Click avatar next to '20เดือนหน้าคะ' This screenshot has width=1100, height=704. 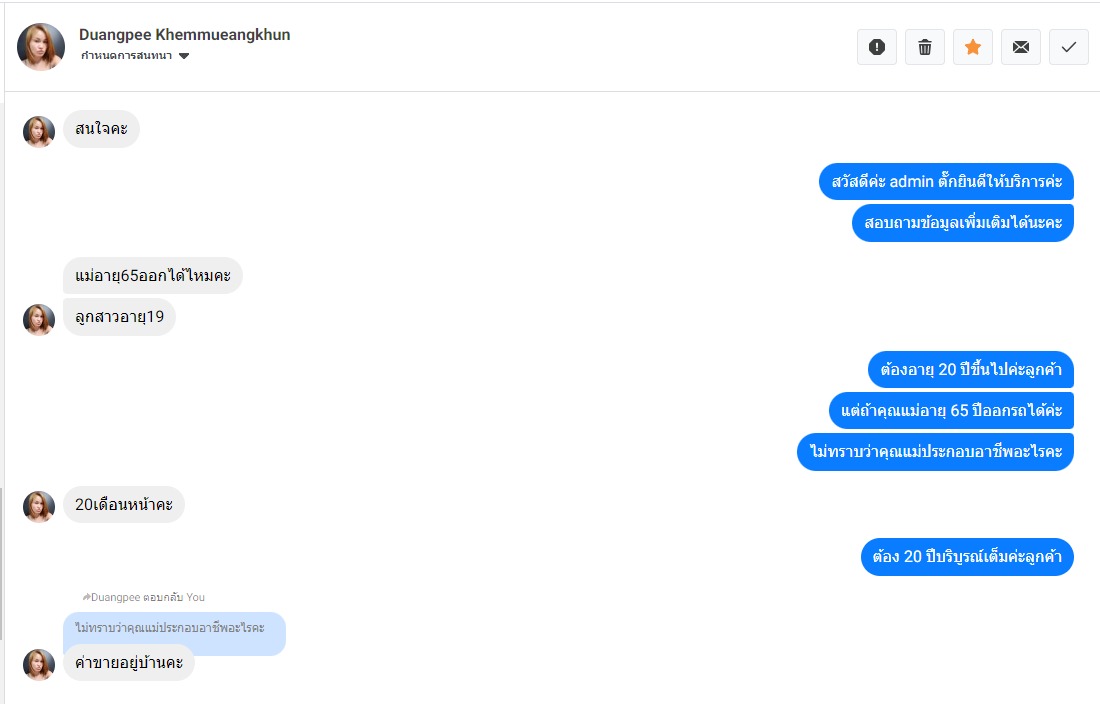(39, 506)
